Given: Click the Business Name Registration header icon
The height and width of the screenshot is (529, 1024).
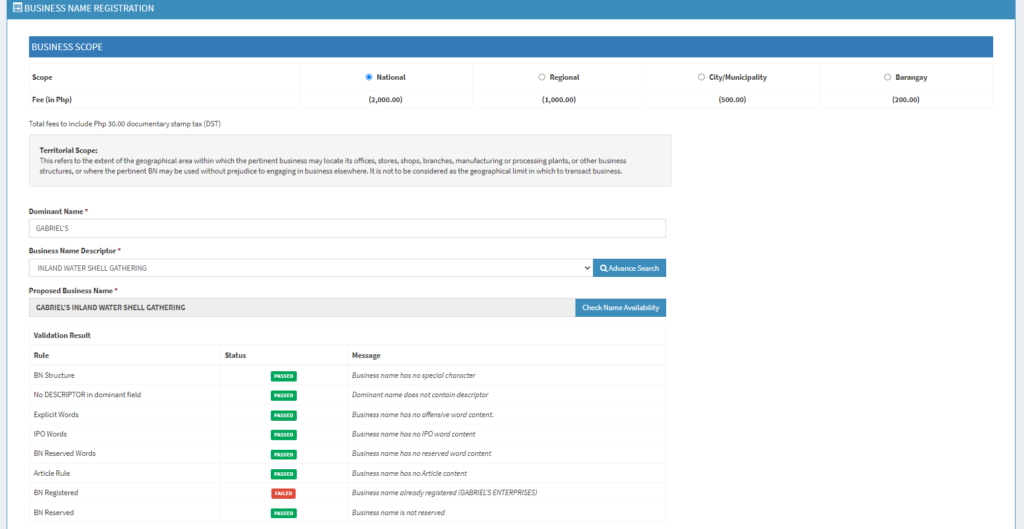Looking at the screenshot, I should click(x=17, y=8).
